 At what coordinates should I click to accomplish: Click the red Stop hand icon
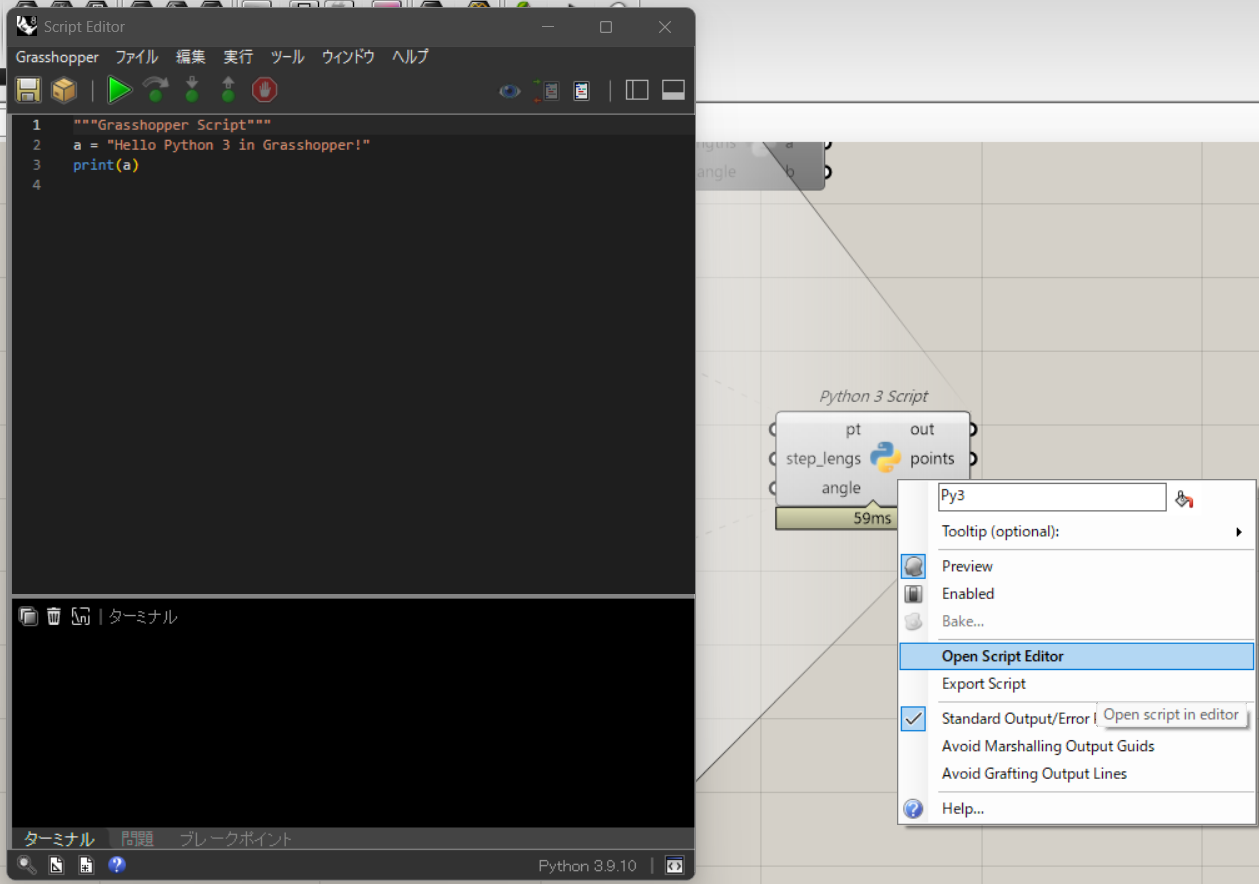point(264,90)
